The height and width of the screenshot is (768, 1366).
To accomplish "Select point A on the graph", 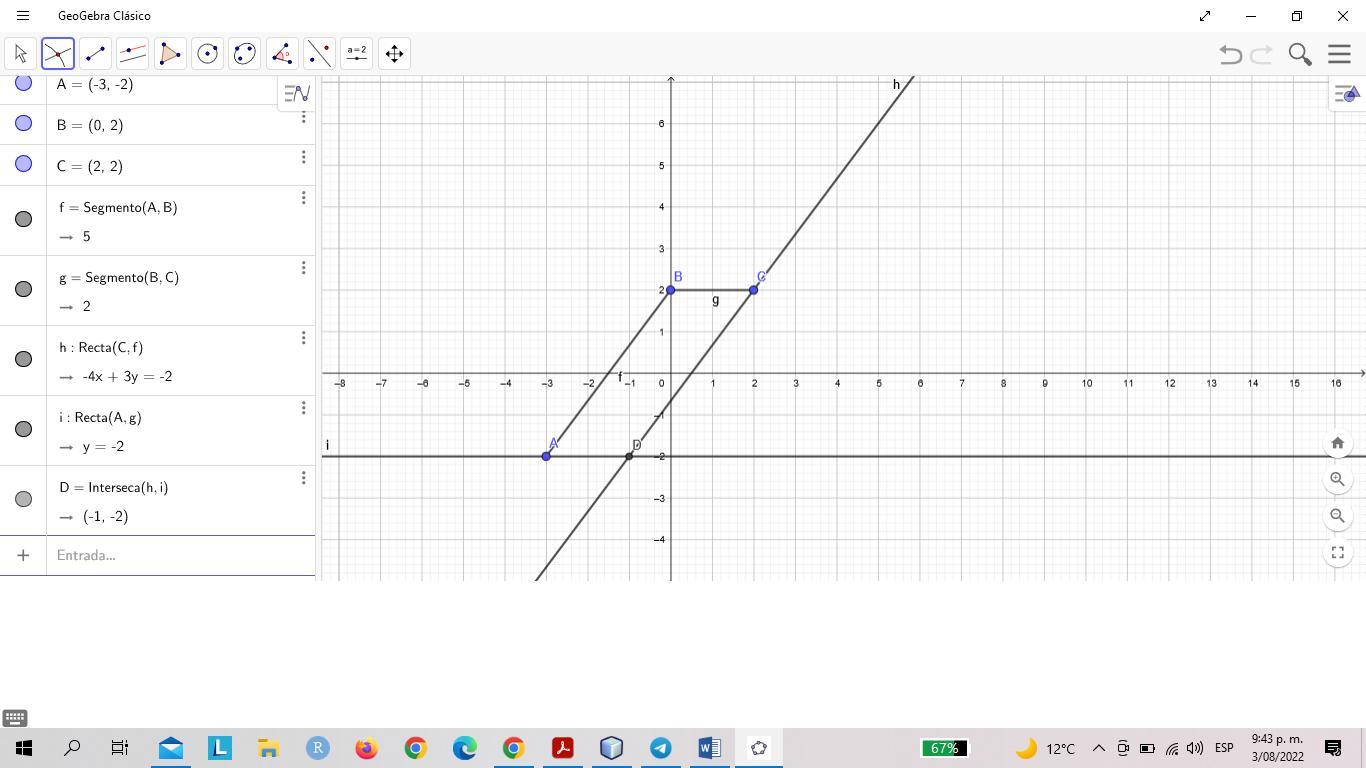I will click(546, 456).
